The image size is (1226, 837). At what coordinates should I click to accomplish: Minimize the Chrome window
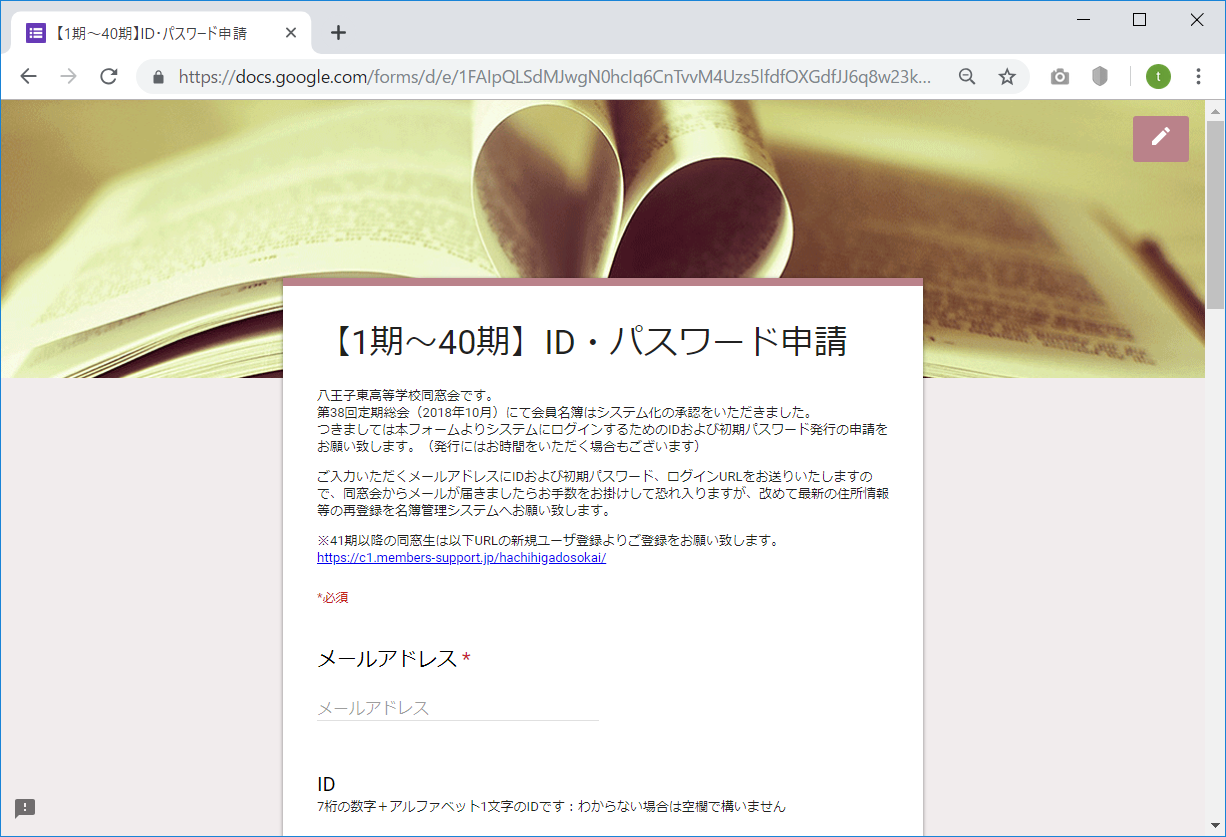pos(1084,19)
